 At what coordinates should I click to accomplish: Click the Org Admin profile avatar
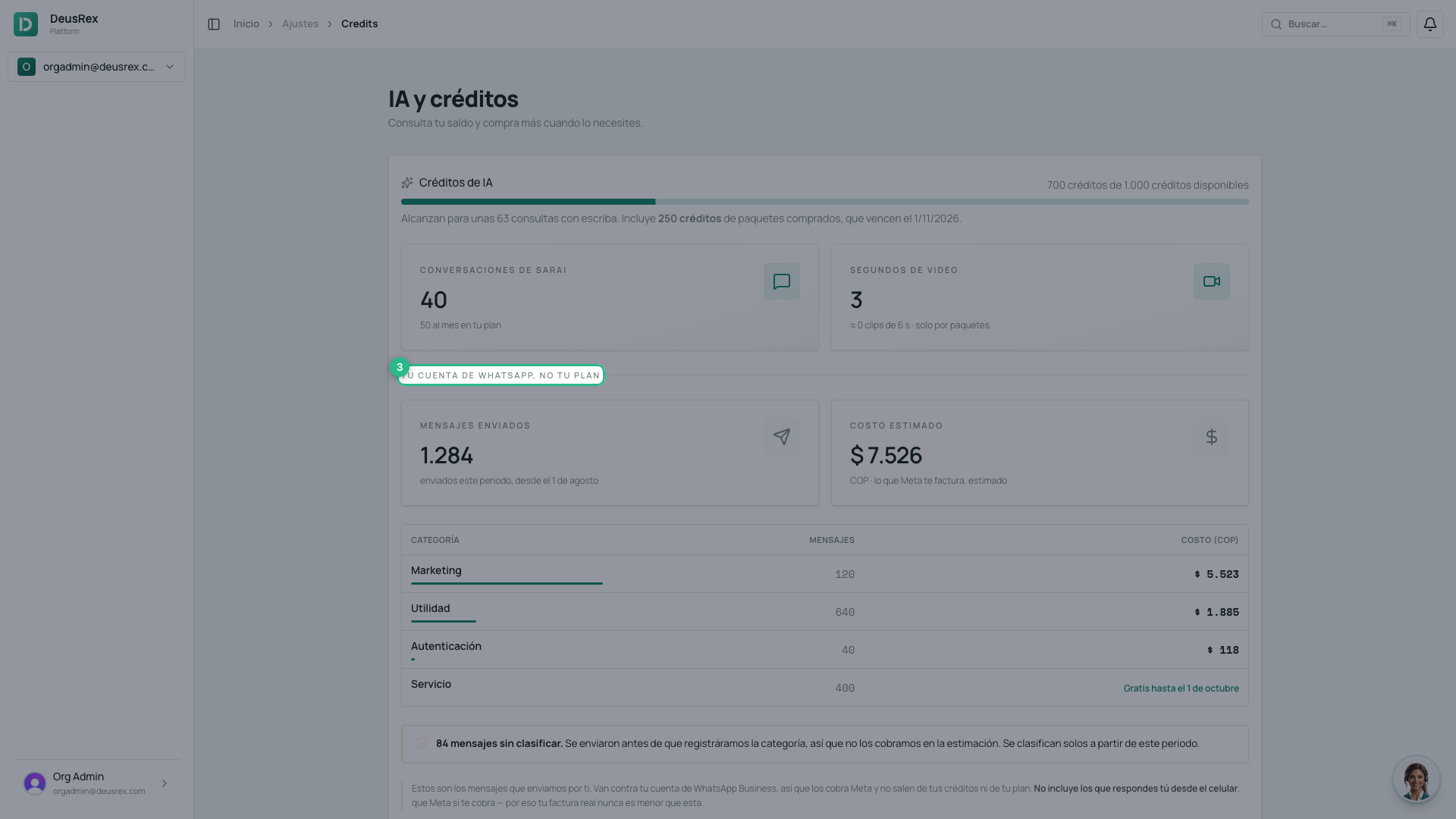tap(35, 783)
